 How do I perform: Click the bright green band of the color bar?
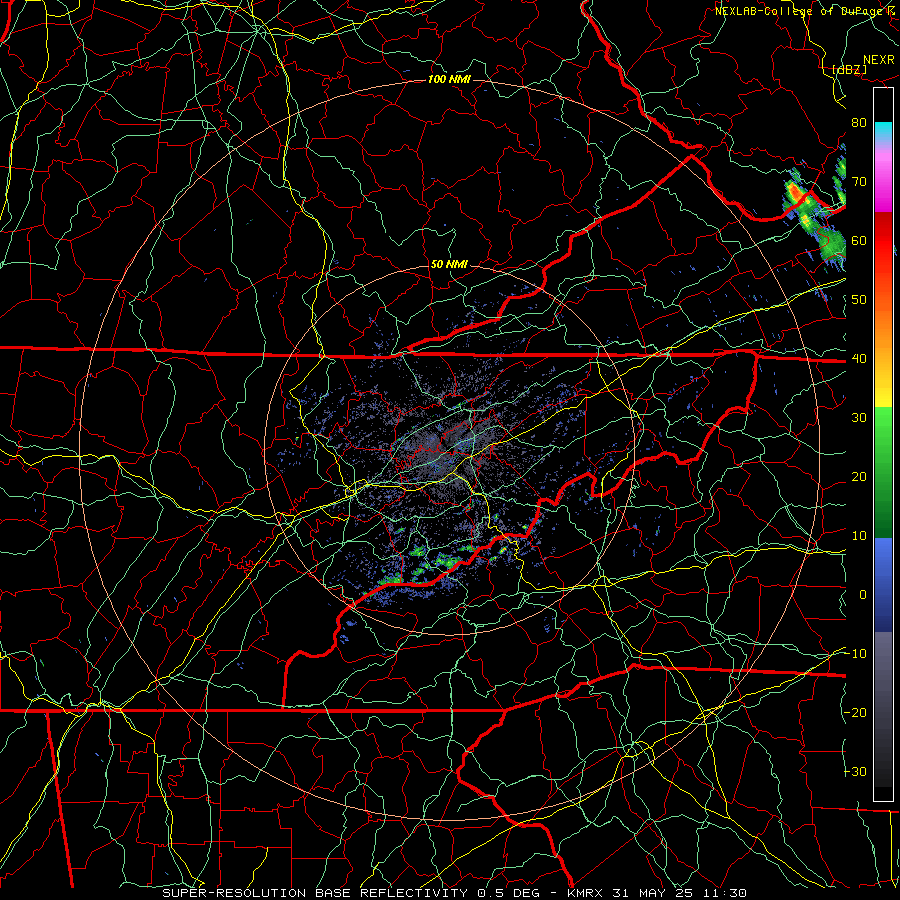click(883, 436)
